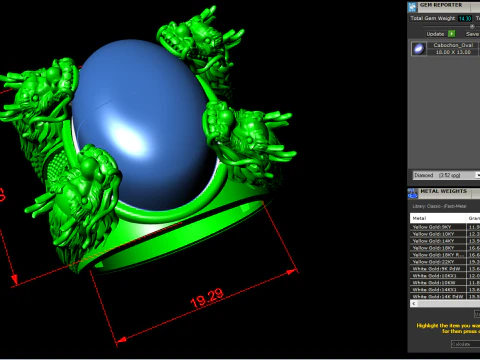Screen dimensions: 480x360
Task: Adjust the Gem Reporter slider handle
Action: coord(472,26)
